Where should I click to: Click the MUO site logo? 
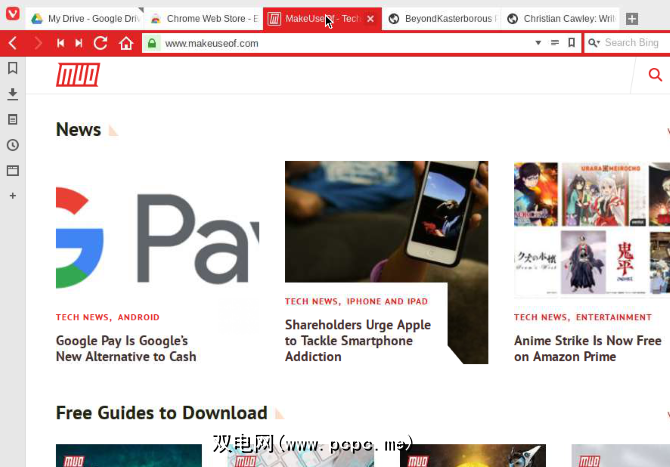coord(78,75)
